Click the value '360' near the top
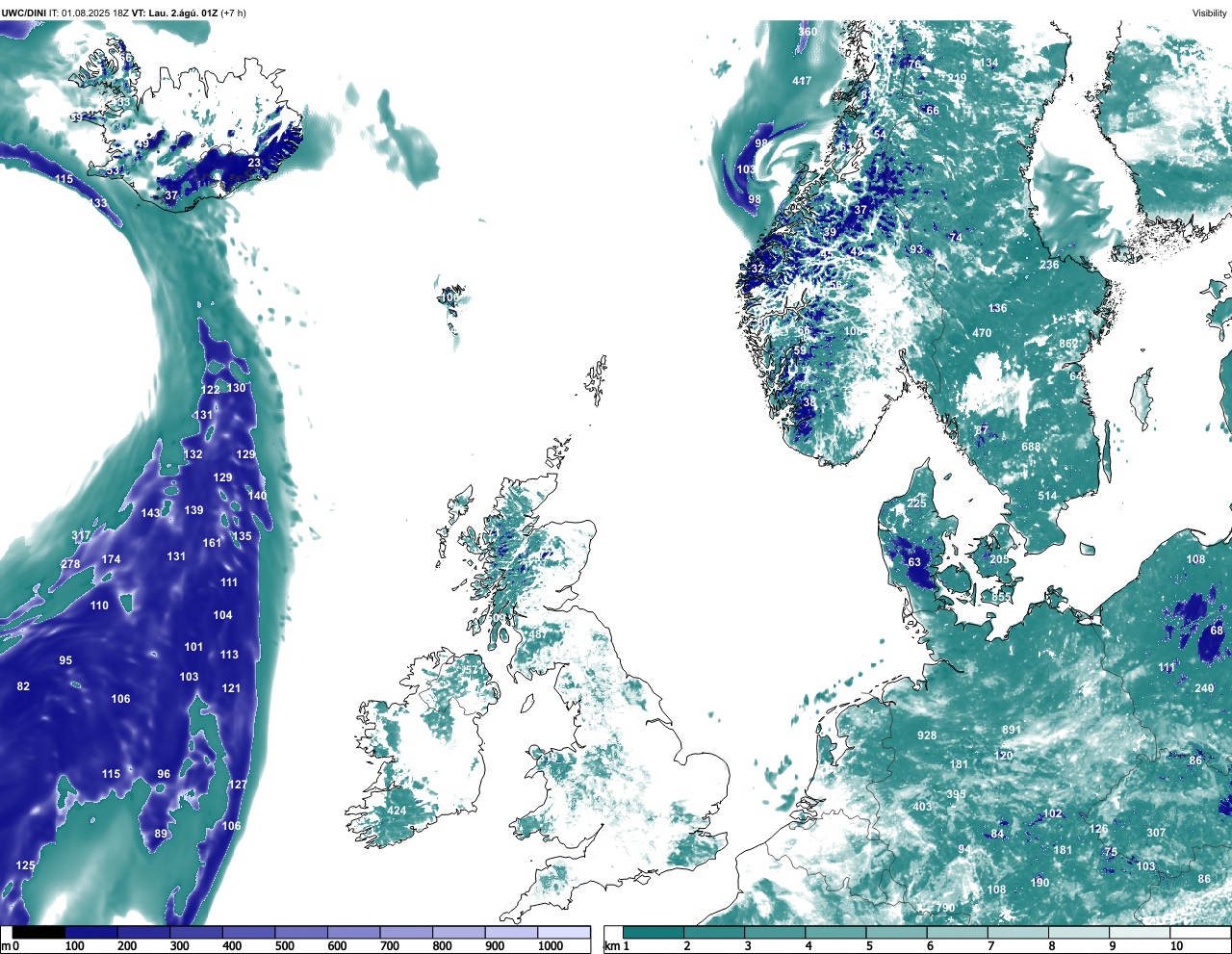Viewport: 1232px width, 954px height. coord(808,32)
